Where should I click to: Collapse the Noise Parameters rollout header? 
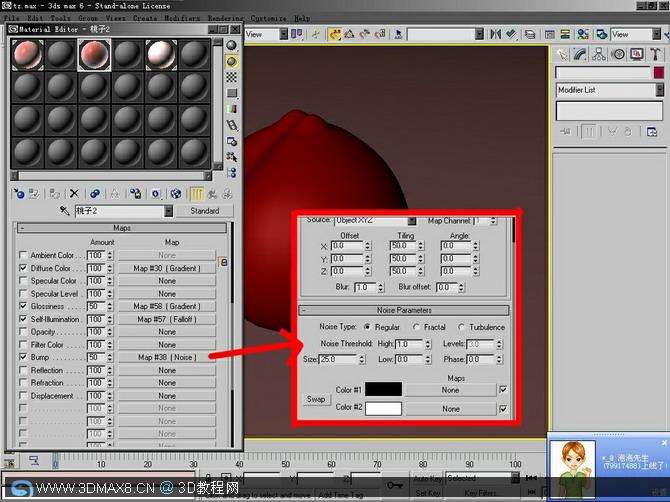(404, 310)
